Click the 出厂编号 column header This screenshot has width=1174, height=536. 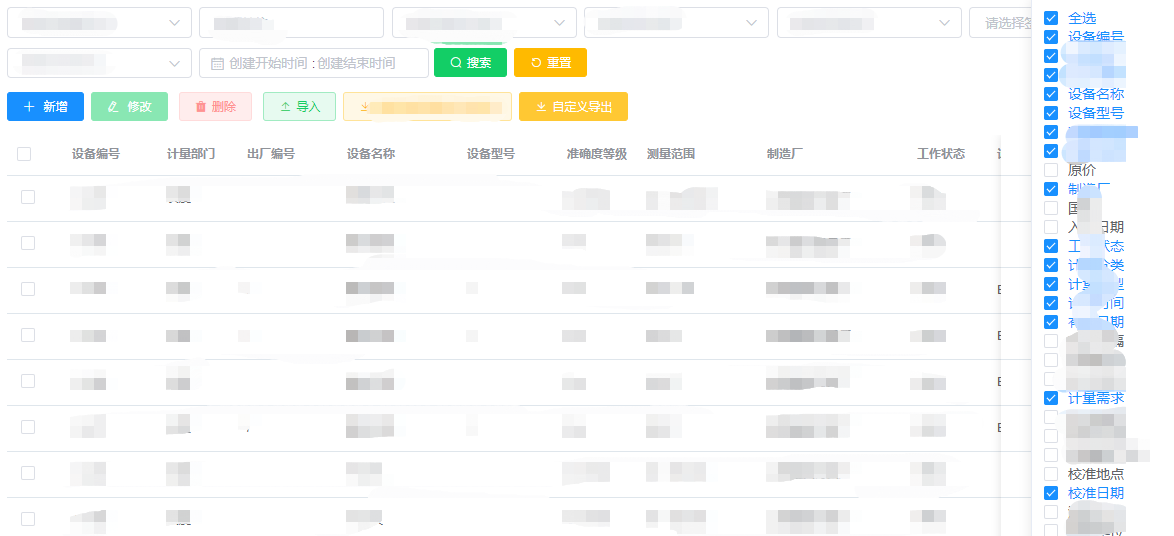[x=271, y=154]
